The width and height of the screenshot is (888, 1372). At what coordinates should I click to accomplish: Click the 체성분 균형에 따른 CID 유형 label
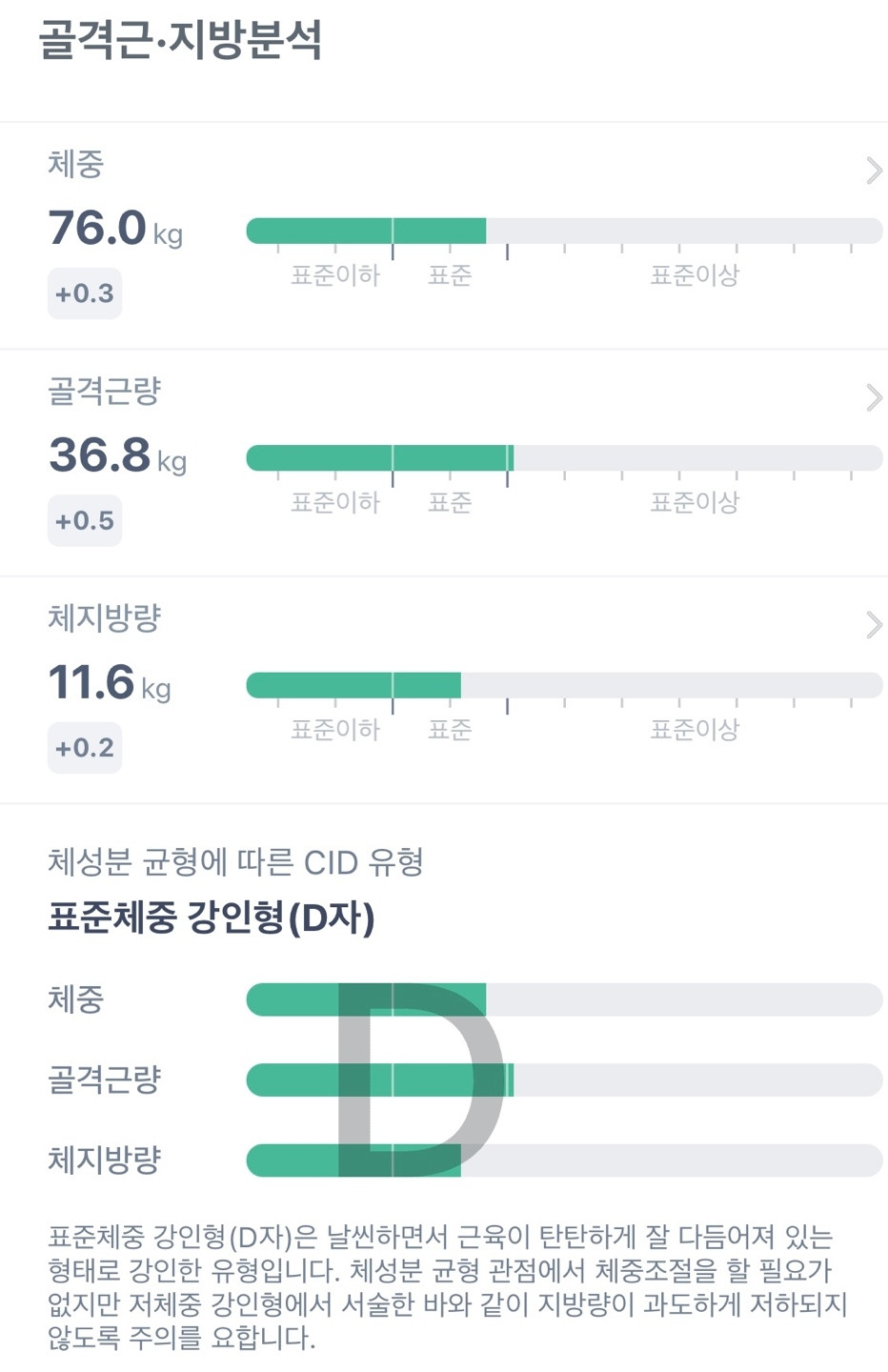pyautogui.click(x=235, y=862)
